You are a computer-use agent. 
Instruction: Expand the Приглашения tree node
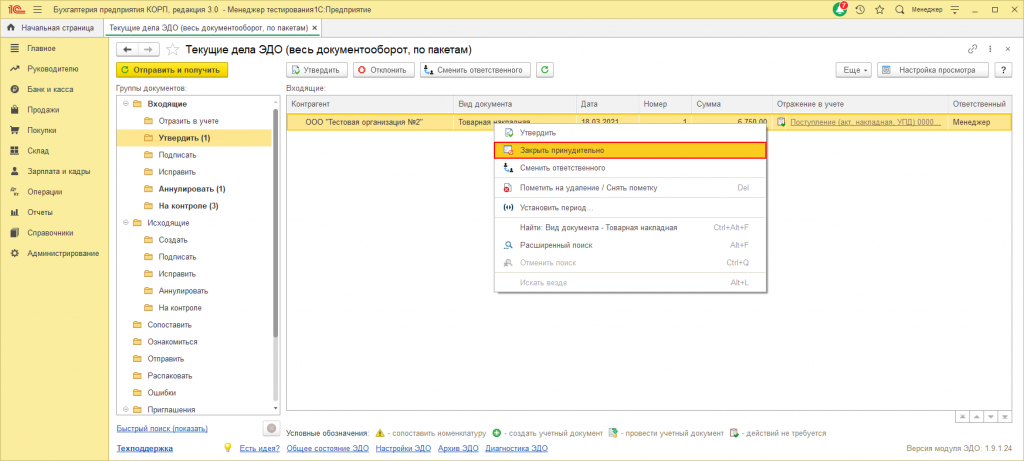(125, 409)
